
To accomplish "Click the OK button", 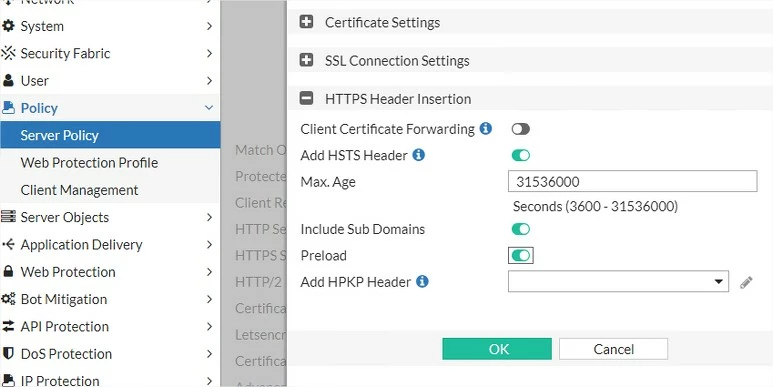I will click(x=497, y=349).
